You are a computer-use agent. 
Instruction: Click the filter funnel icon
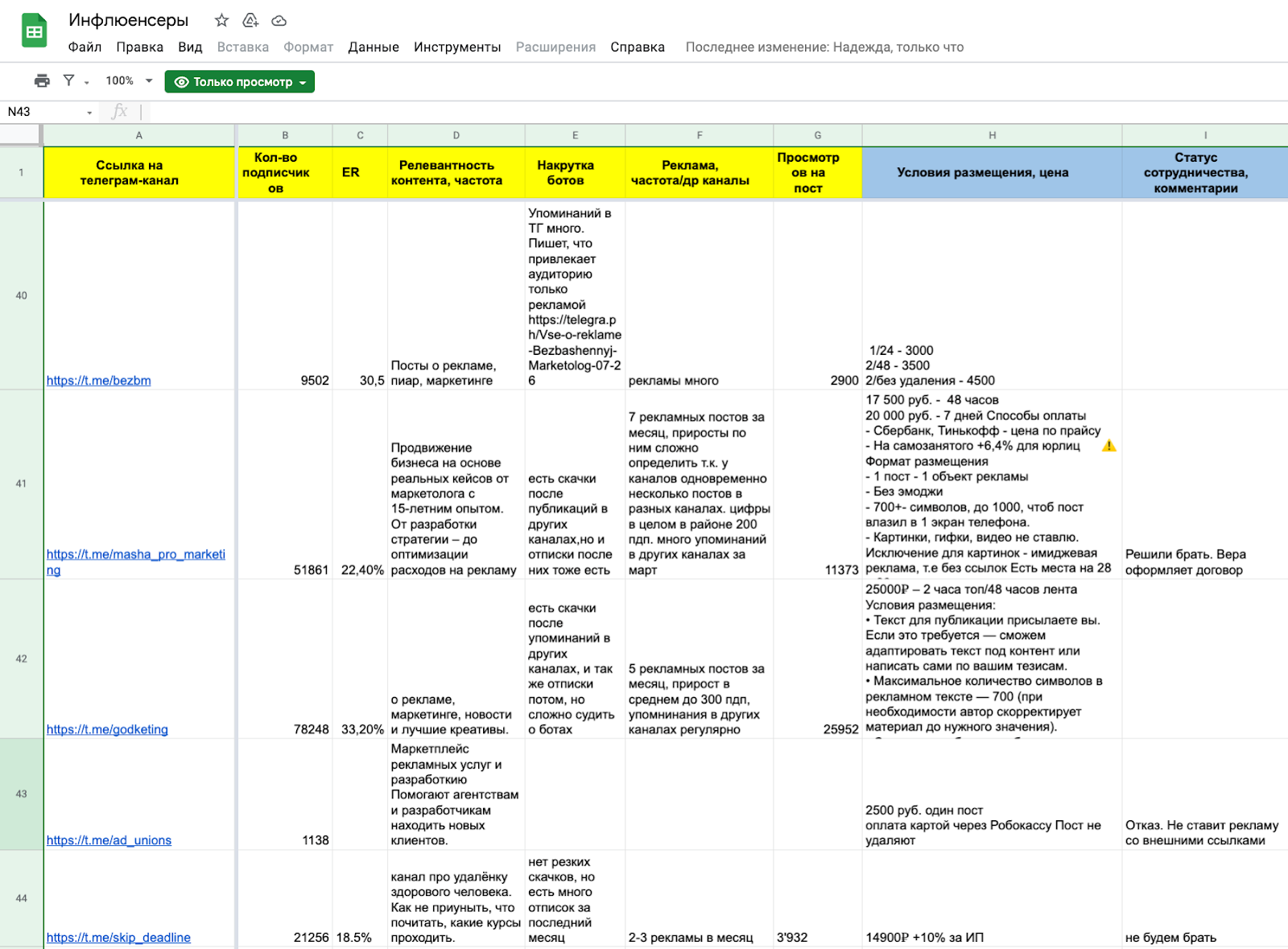pos(69,80)
